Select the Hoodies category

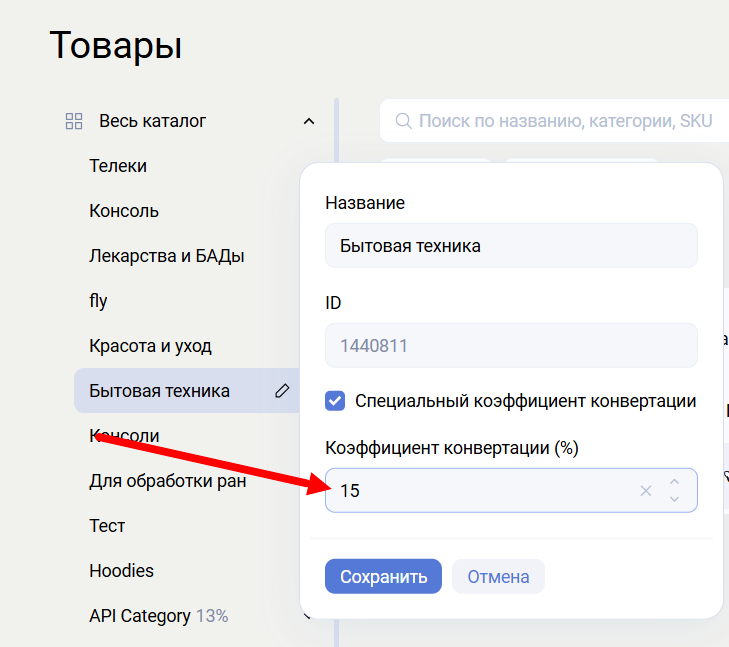[121, 571]
